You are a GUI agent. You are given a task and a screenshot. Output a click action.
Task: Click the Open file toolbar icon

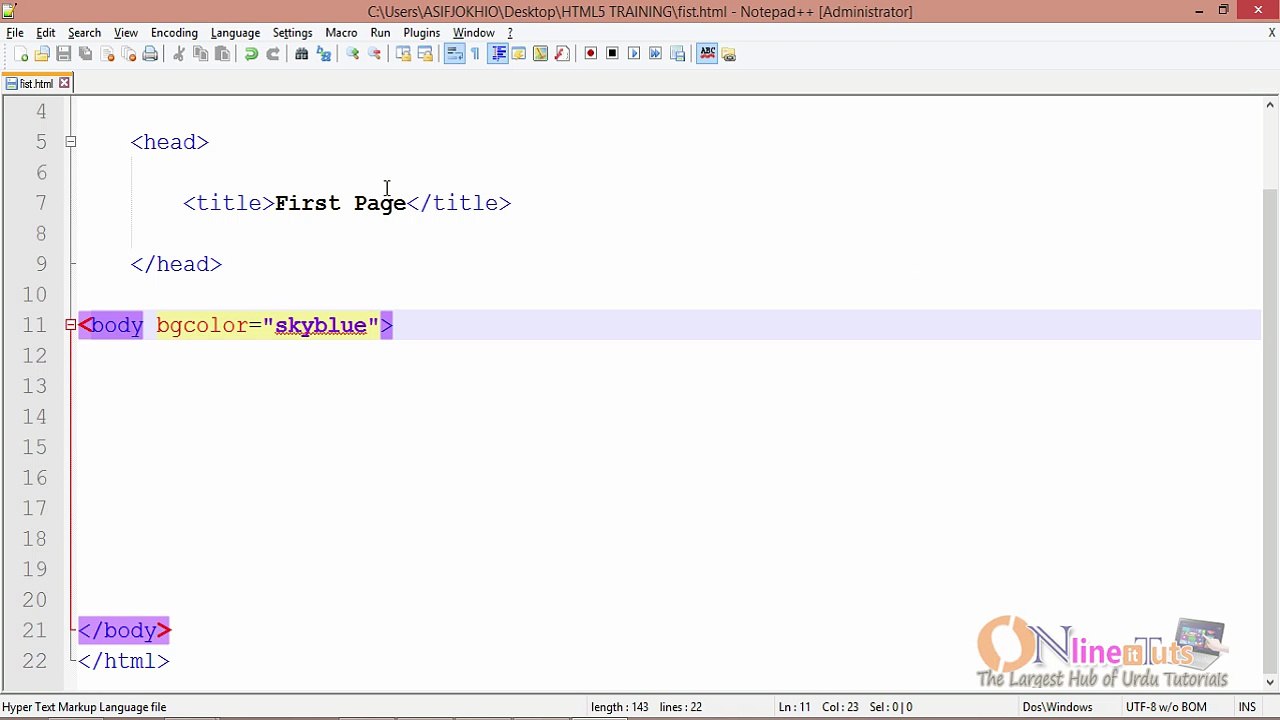(x=42, y=54)
